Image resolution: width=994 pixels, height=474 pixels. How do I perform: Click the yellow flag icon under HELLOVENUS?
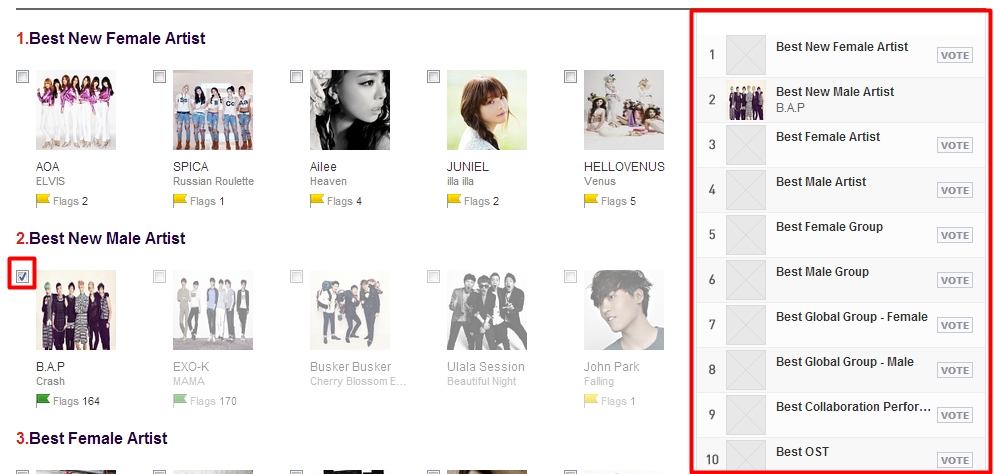[x=591, y=200]
